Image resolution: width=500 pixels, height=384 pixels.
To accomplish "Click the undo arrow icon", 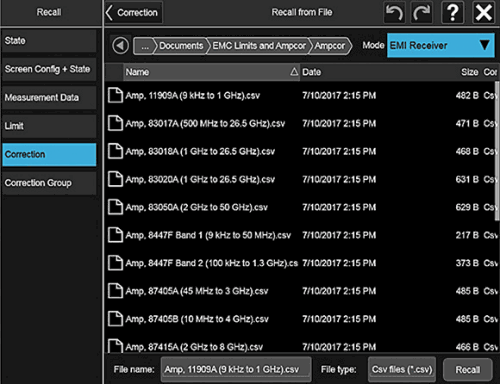I will pyautogui.click(x=394, y=13).
